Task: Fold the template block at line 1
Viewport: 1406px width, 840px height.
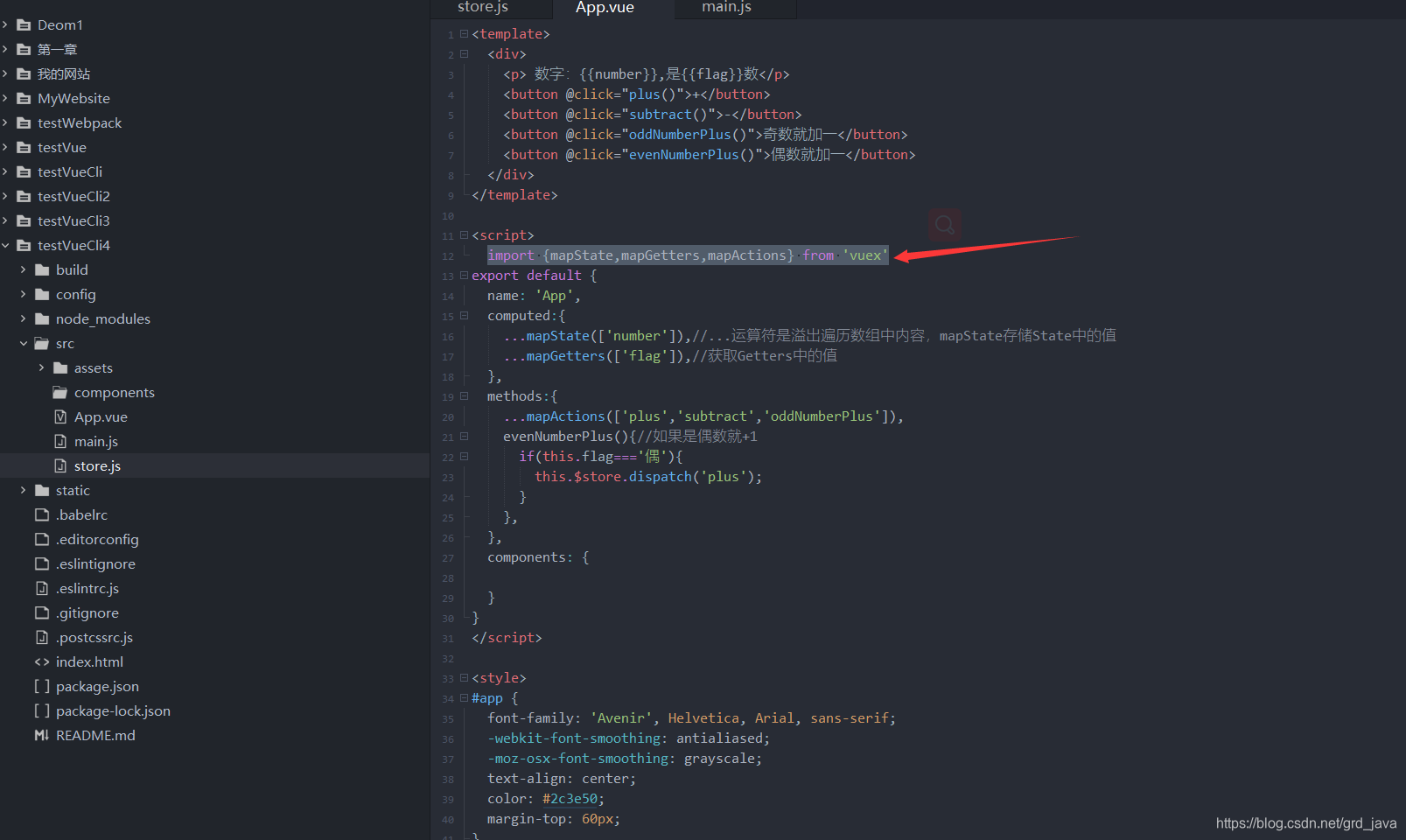Action: [x=465, y=34]
